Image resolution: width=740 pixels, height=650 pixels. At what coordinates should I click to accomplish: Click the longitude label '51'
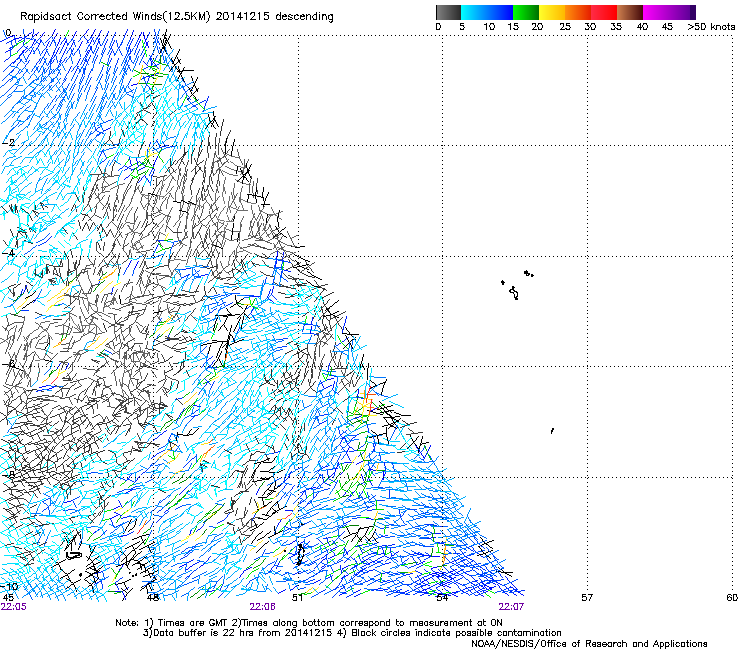(297, 598)
